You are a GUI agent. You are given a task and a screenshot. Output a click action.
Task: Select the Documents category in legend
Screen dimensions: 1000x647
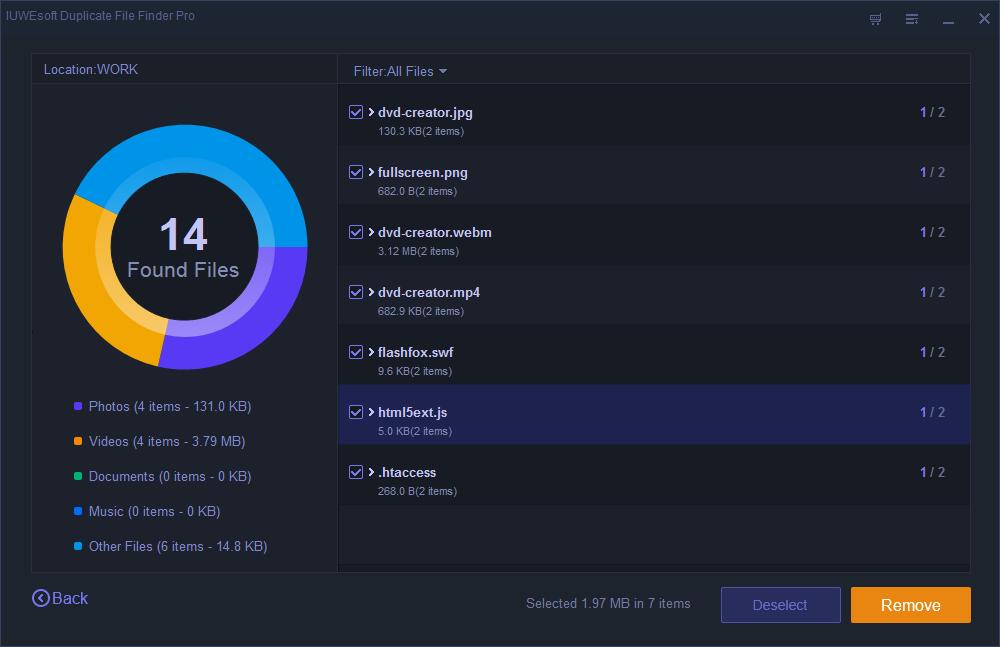click(169, 476)
